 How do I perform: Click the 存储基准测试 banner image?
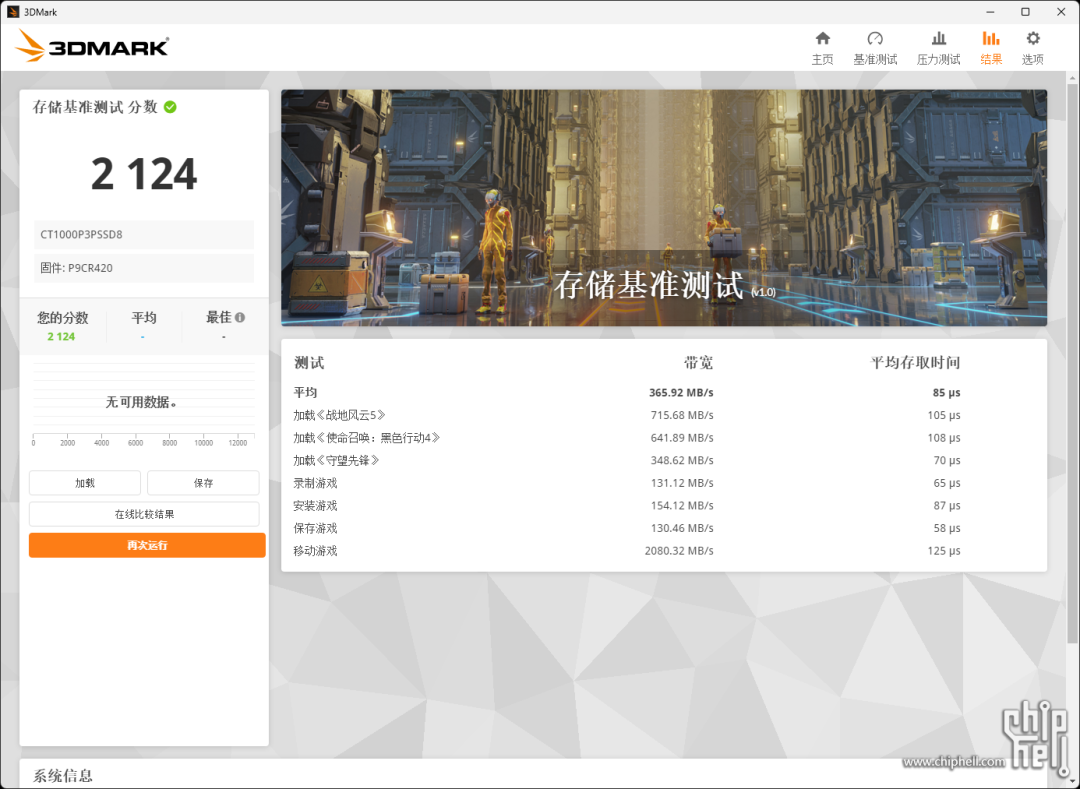(664, 208)
